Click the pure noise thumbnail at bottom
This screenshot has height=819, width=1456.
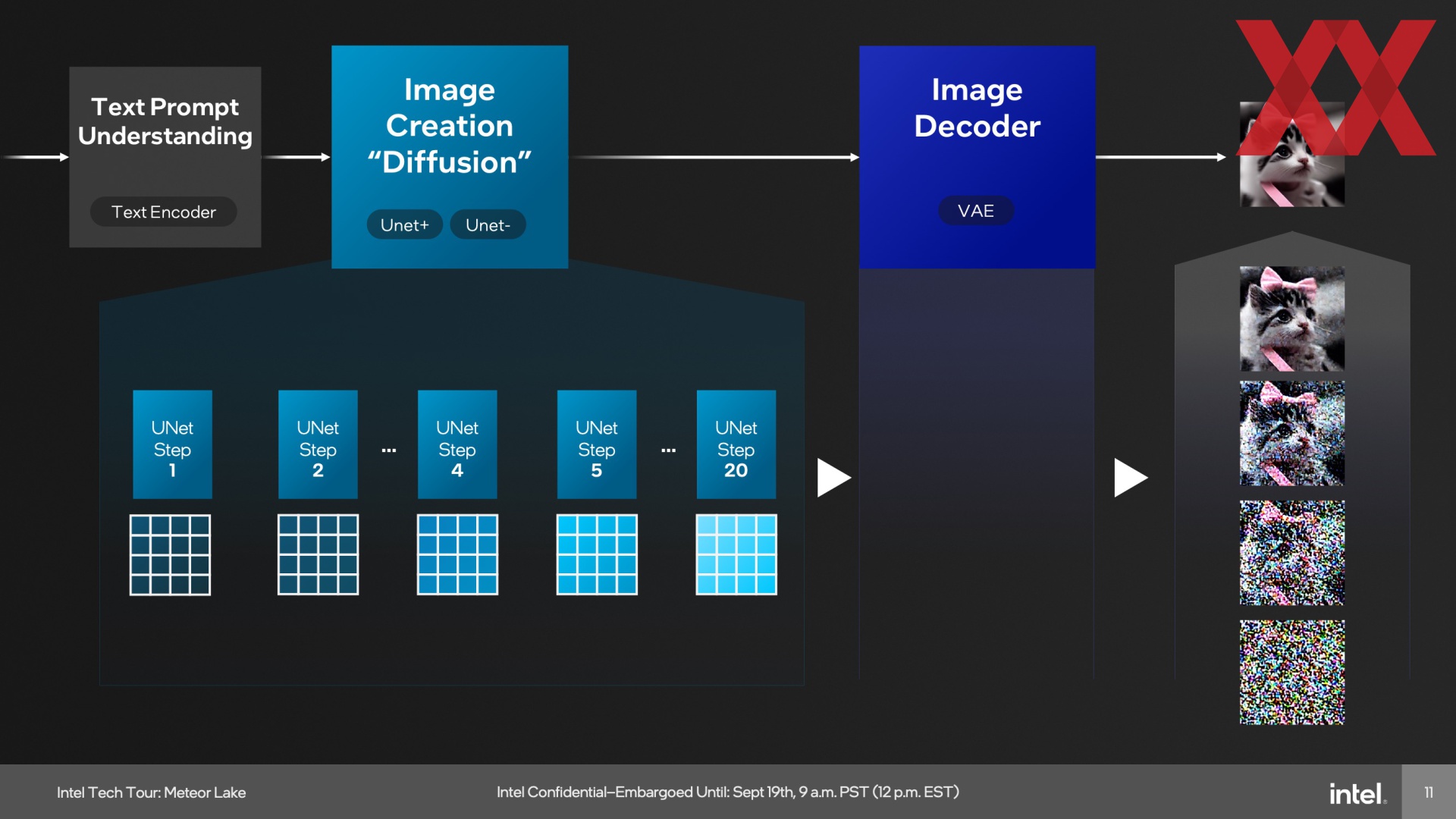pyautogui.click(x=1292, y=673)
